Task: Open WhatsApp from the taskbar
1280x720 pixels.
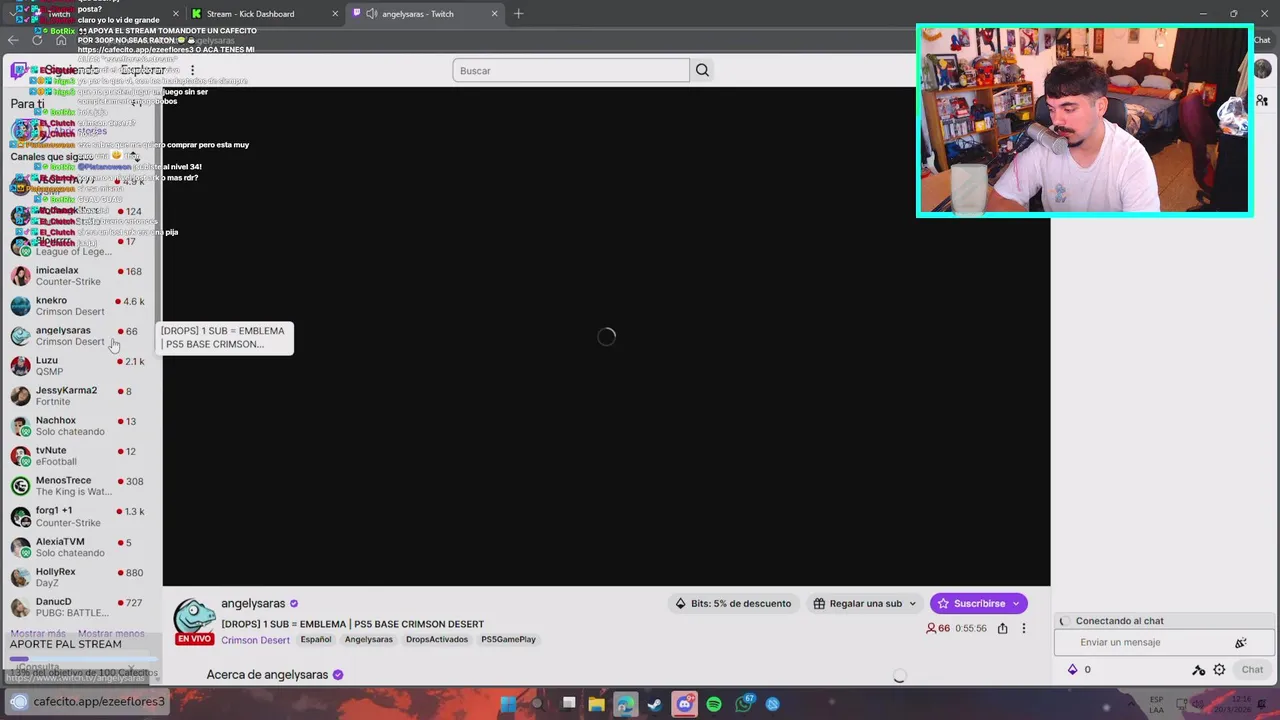Action: click(743, 704)
